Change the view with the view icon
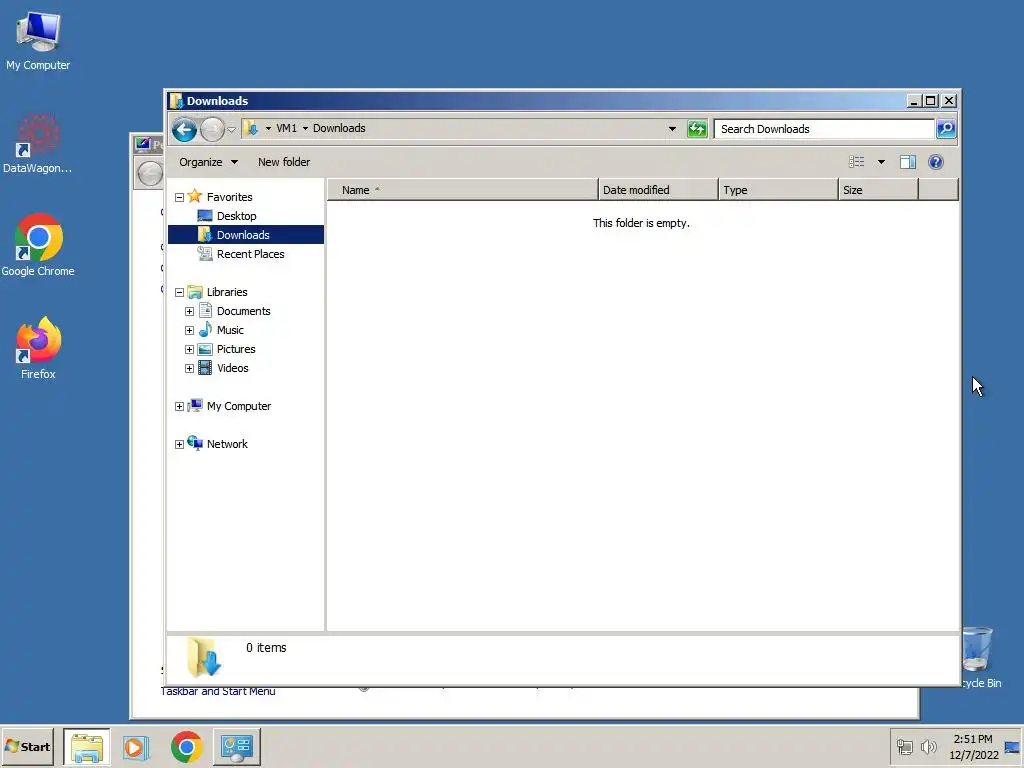Screen dimensions: 1024x768 tap(856, 162)
